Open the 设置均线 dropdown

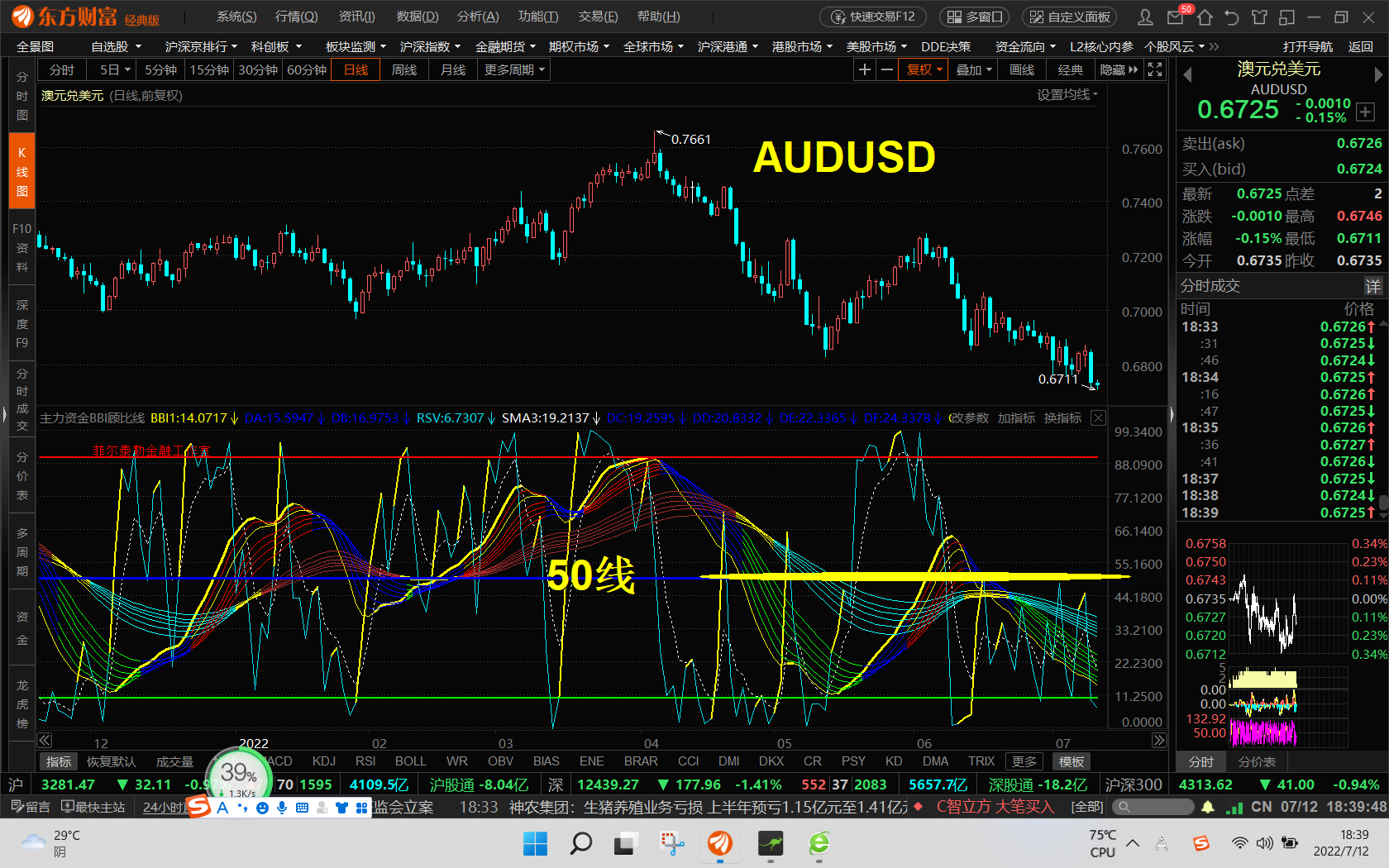(x=1067, y=95)
